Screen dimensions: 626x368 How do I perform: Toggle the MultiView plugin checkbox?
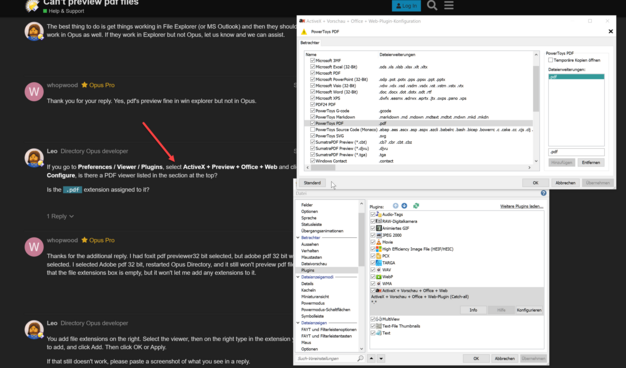[373, 319]
